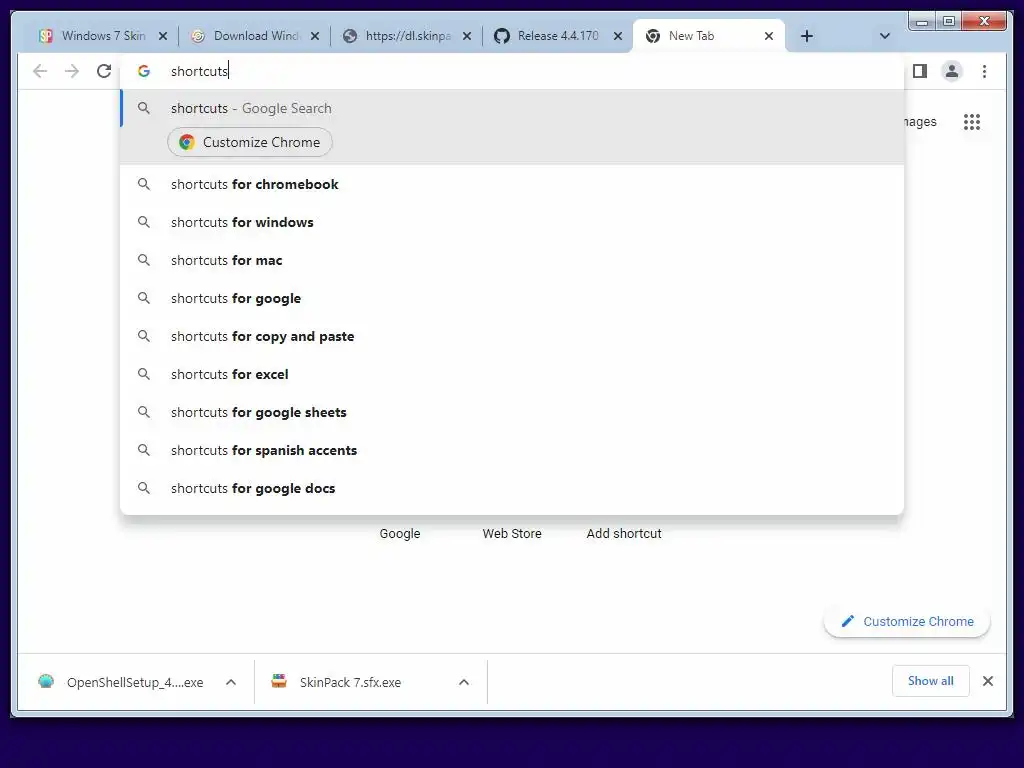
Task: Open the Google shortcut tile
Action: coord(400,533)
